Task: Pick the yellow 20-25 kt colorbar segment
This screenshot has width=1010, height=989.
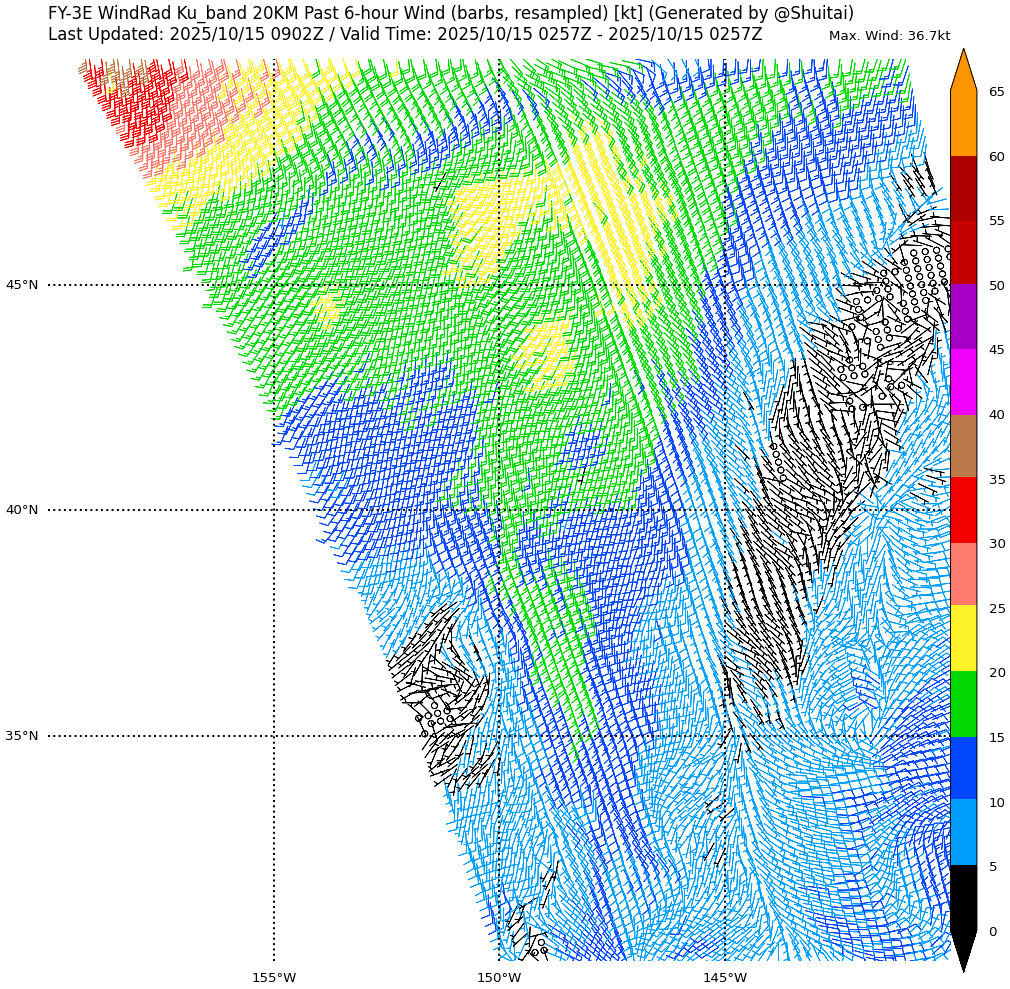Action: pyautogui.click(x=963, y=639)
